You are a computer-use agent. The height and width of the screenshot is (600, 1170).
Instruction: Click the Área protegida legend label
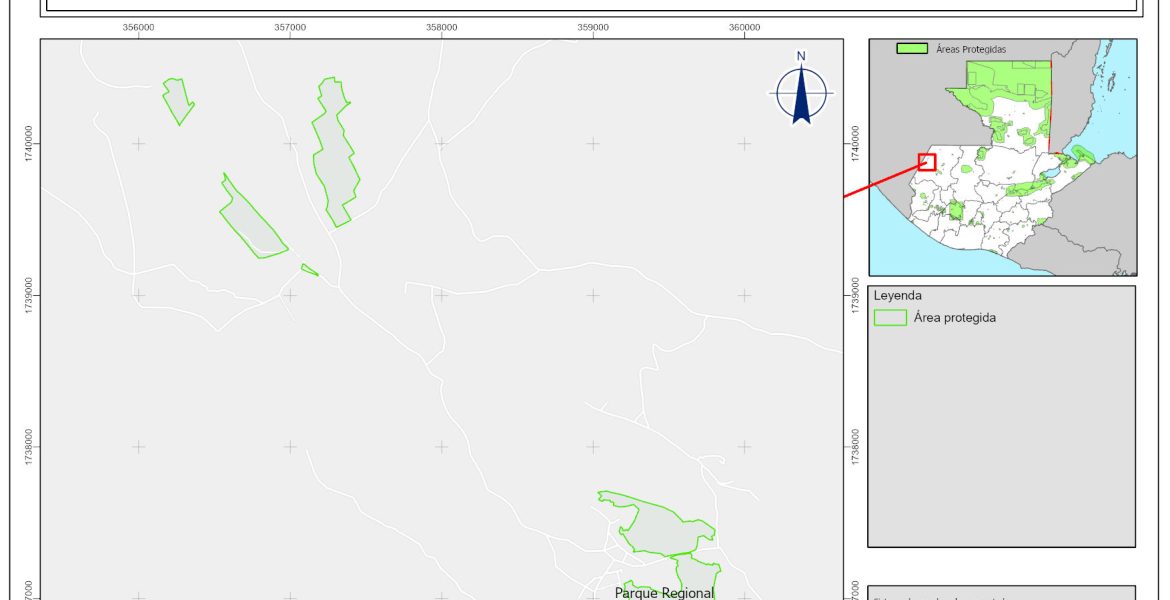coord(954,318)
